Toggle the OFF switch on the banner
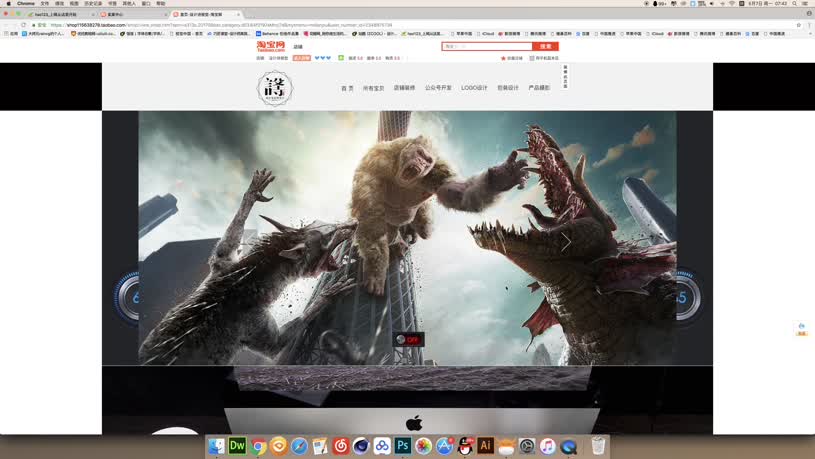The image size is (815, 459). pos(409,339)
